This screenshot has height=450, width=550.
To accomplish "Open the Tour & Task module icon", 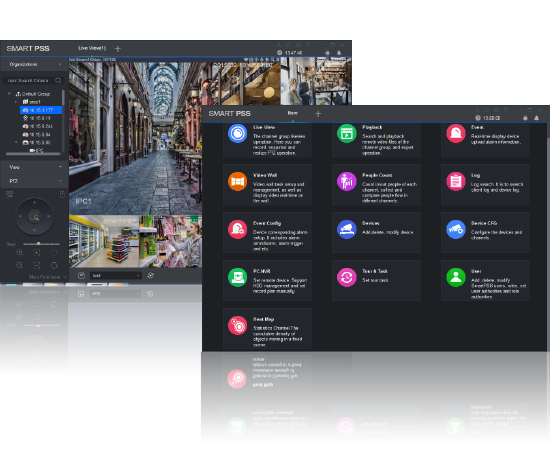I will pos(347,277).
